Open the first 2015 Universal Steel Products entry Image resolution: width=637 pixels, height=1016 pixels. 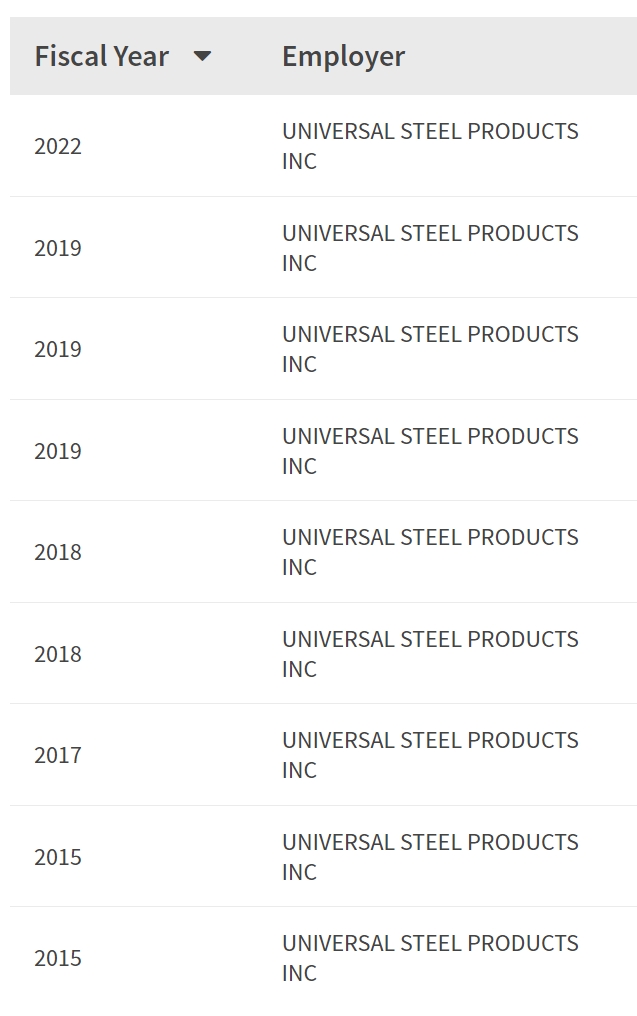(x=430, y=857)
